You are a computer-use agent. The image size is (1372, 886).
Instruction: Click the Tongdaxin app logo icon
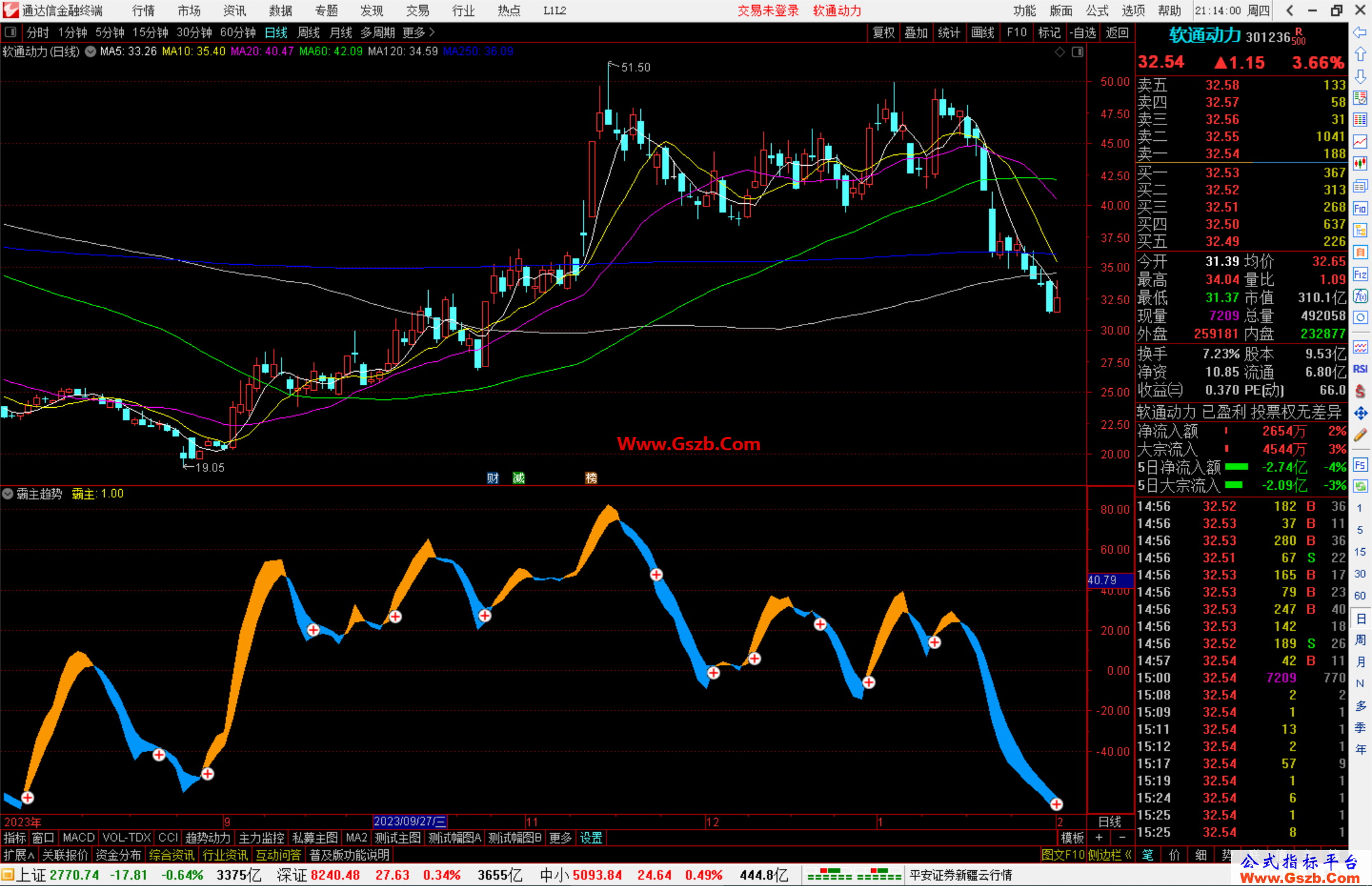pos(11,10)
